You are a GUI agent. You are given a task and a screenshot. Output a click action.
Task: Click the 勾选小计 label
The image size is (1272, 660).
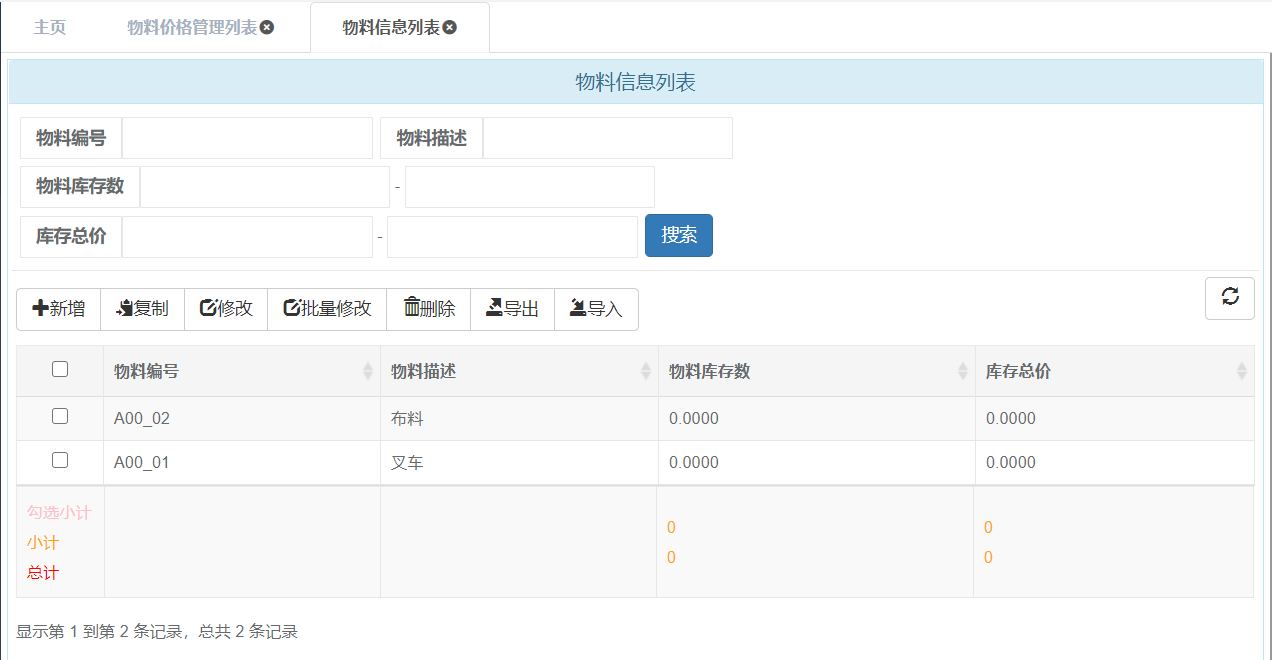coord(59,512)
